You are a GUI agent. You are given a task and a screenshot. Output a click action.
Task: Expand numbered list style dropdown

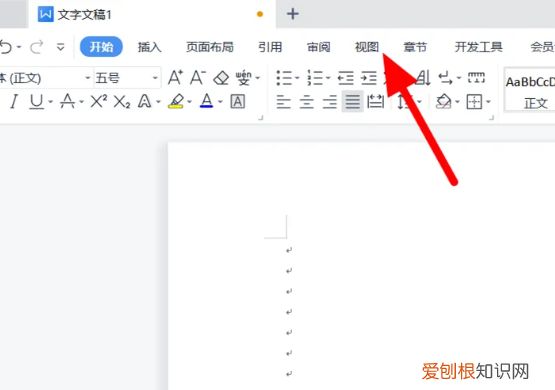pos(328,78)
